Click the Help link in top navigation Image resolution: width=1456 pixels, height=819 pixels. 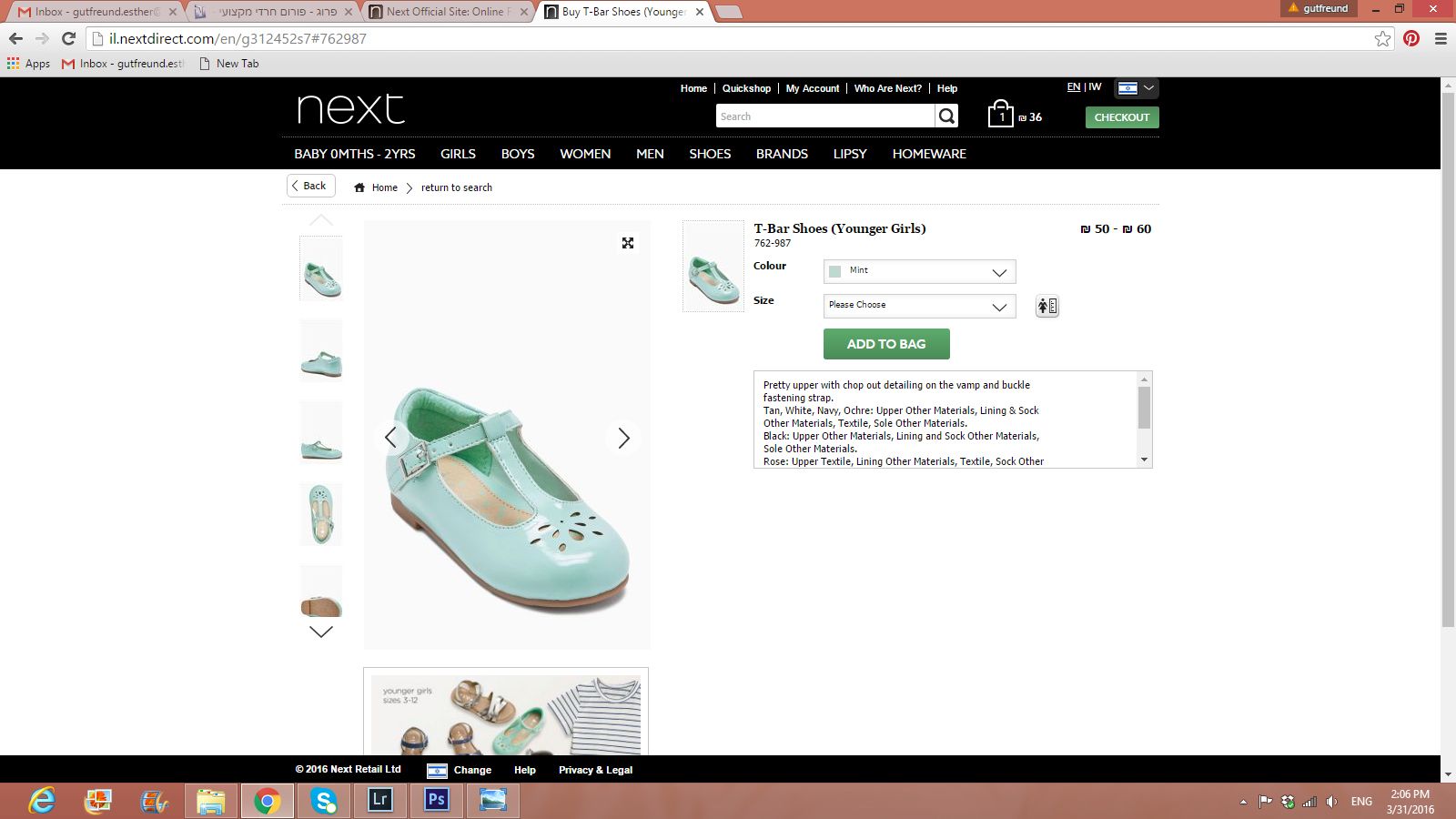pos(947,88)
